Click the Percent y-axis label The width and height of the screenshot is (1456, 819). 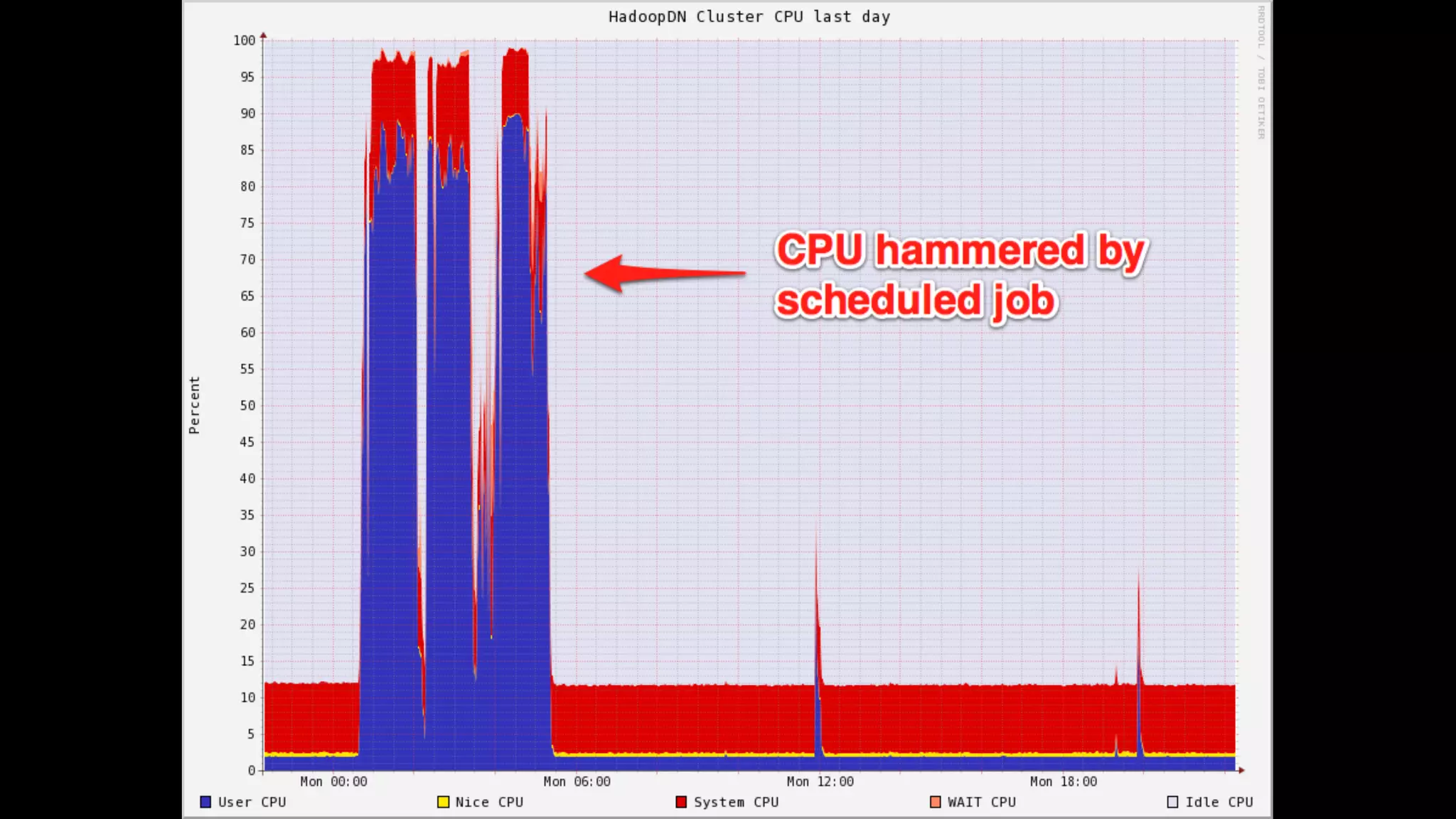point(194,405)
